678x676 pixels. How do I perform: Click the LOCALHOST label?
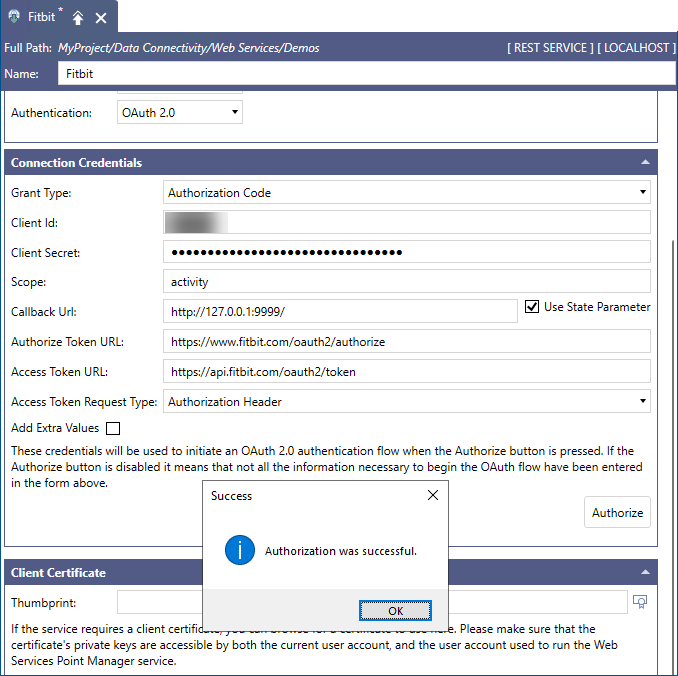pos(636,48)
